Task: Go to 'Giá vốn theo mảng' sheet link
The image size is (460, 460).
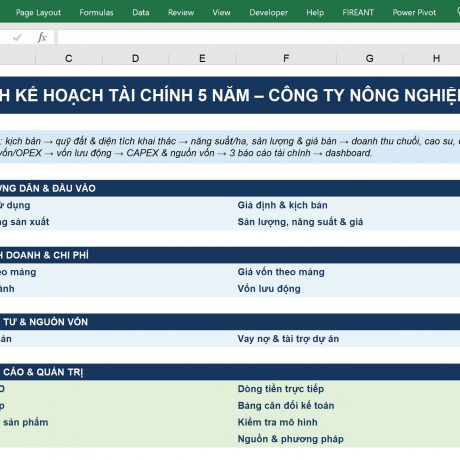Action: [x=281, y=272]
